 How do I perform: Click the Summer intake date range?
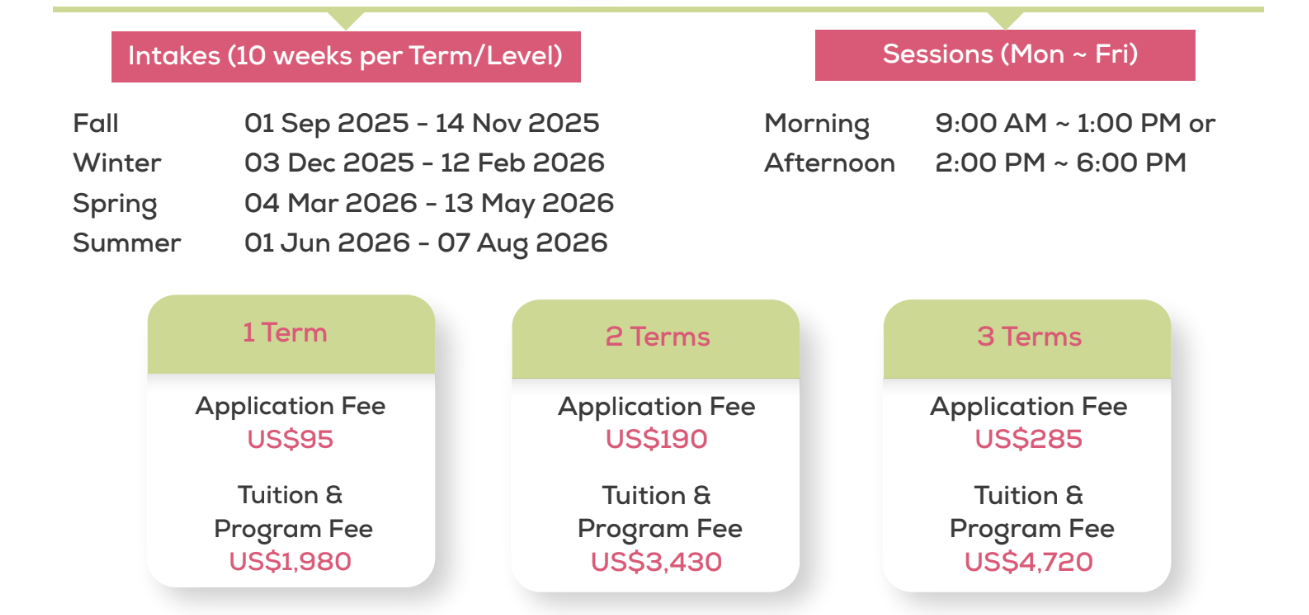(x=426, y=243)
